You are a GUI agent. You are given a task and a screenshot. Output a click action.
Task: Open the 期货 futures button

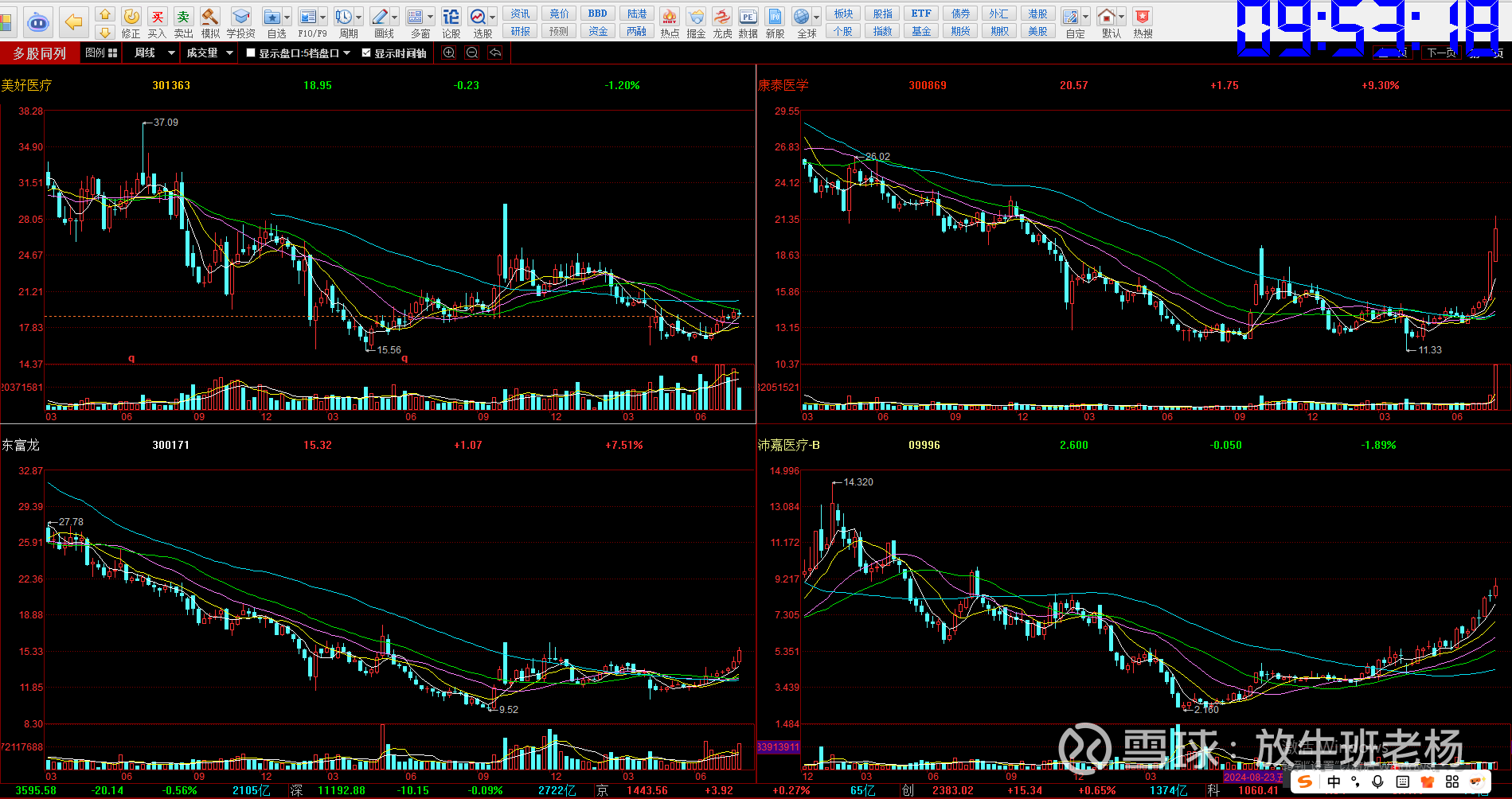[x=960, y=31]
